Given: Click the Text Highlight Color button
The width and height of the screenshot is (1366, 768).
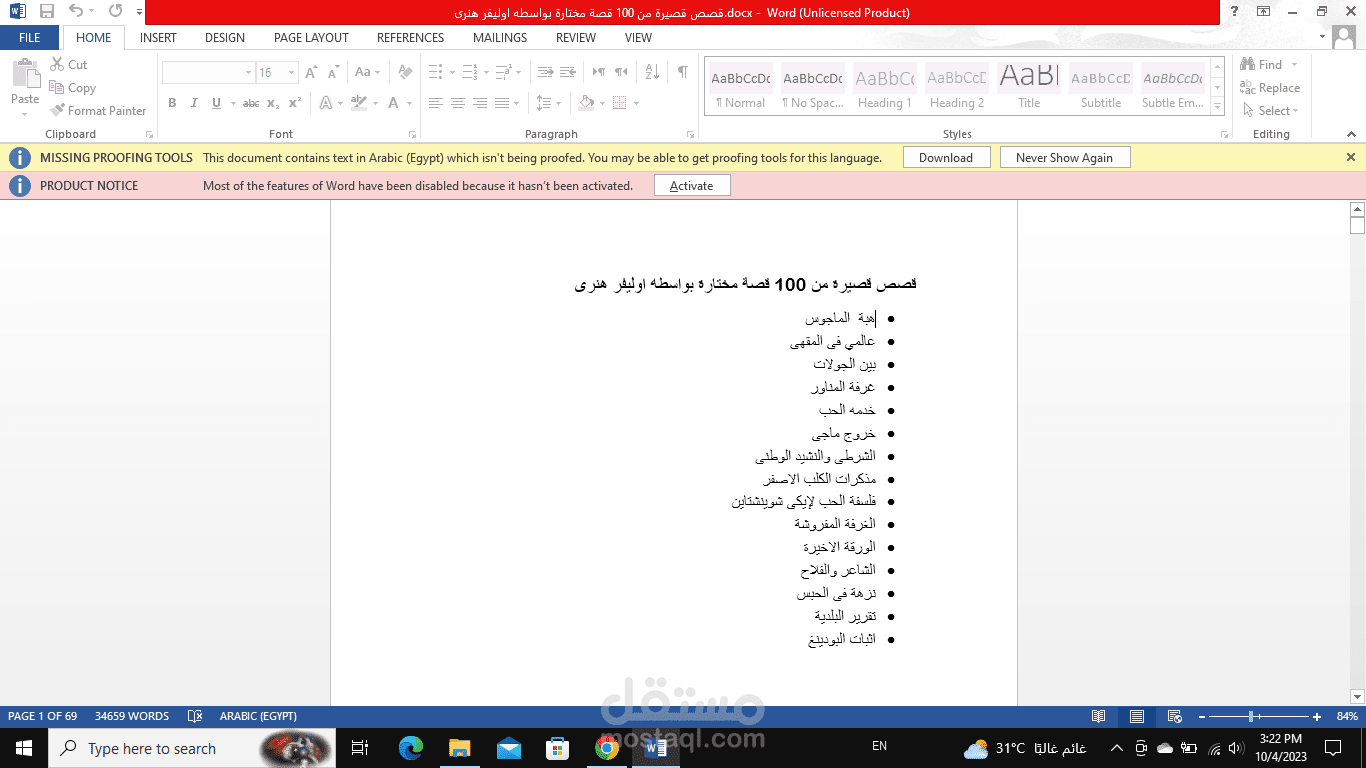Looking at the screenshot, I should point(358,103).
